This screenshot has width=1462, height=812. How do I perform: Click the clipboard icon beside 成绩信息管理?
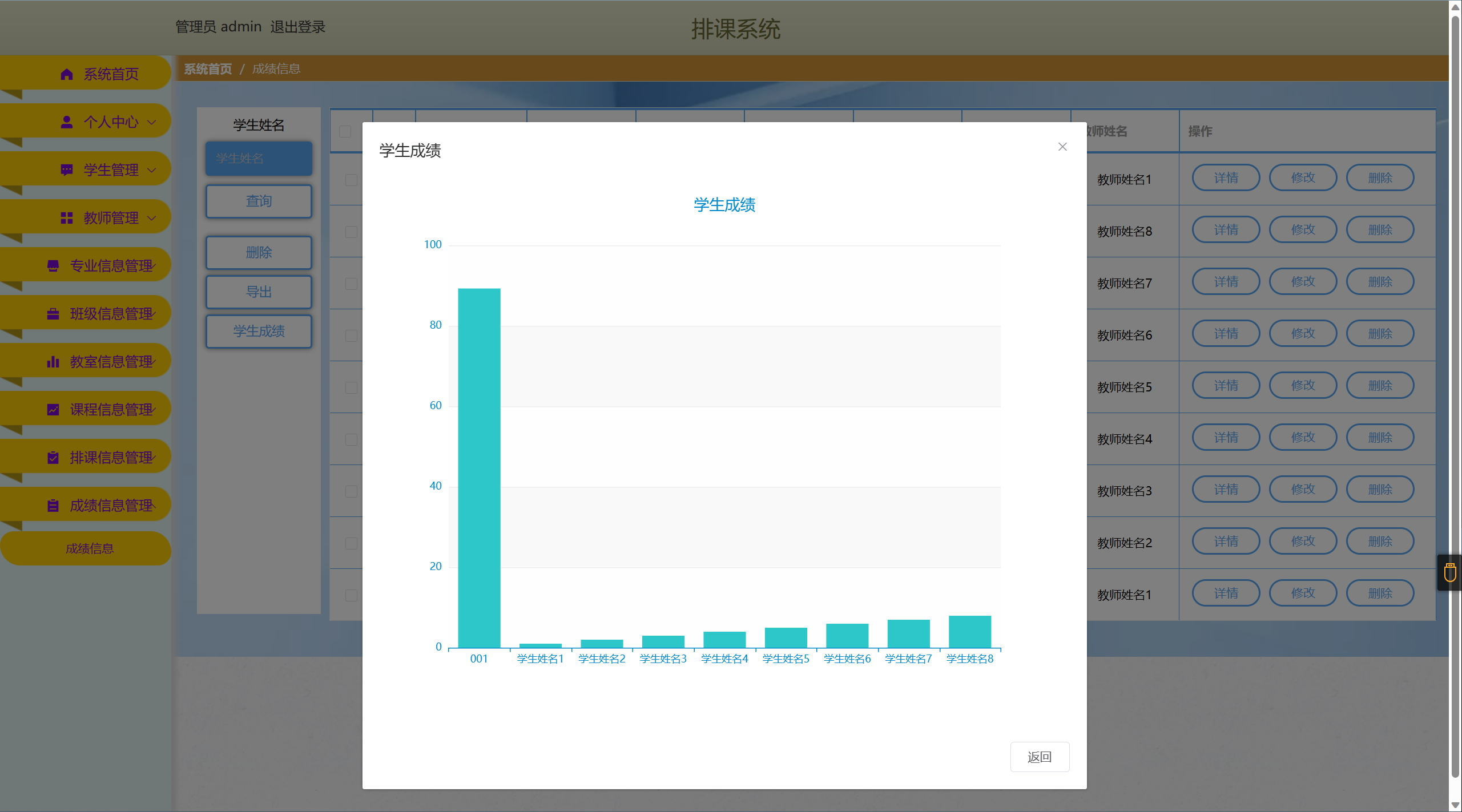point(53,506)
